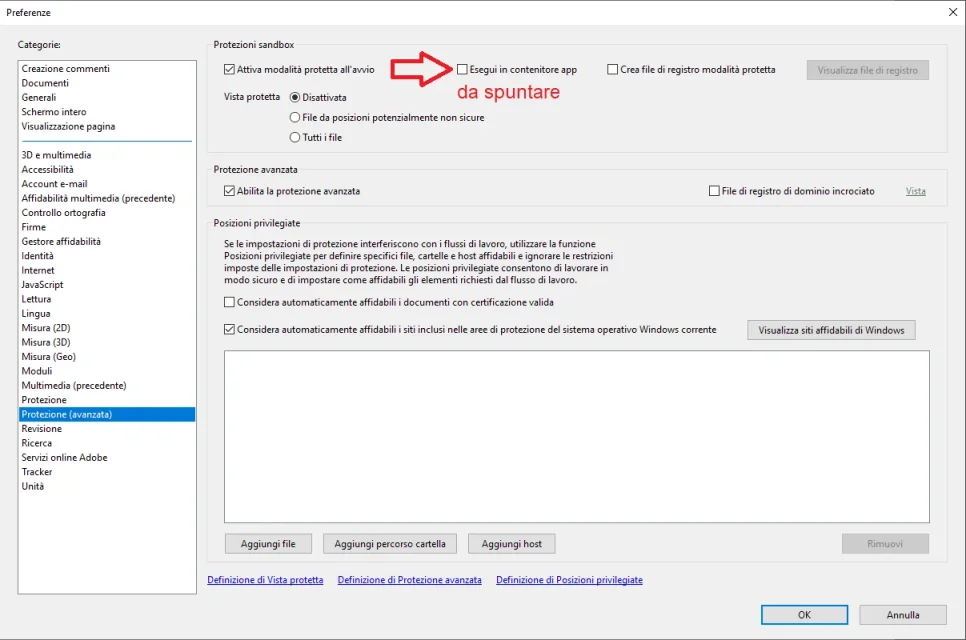Click the "Vista" link next to domain log

(915, 190)
